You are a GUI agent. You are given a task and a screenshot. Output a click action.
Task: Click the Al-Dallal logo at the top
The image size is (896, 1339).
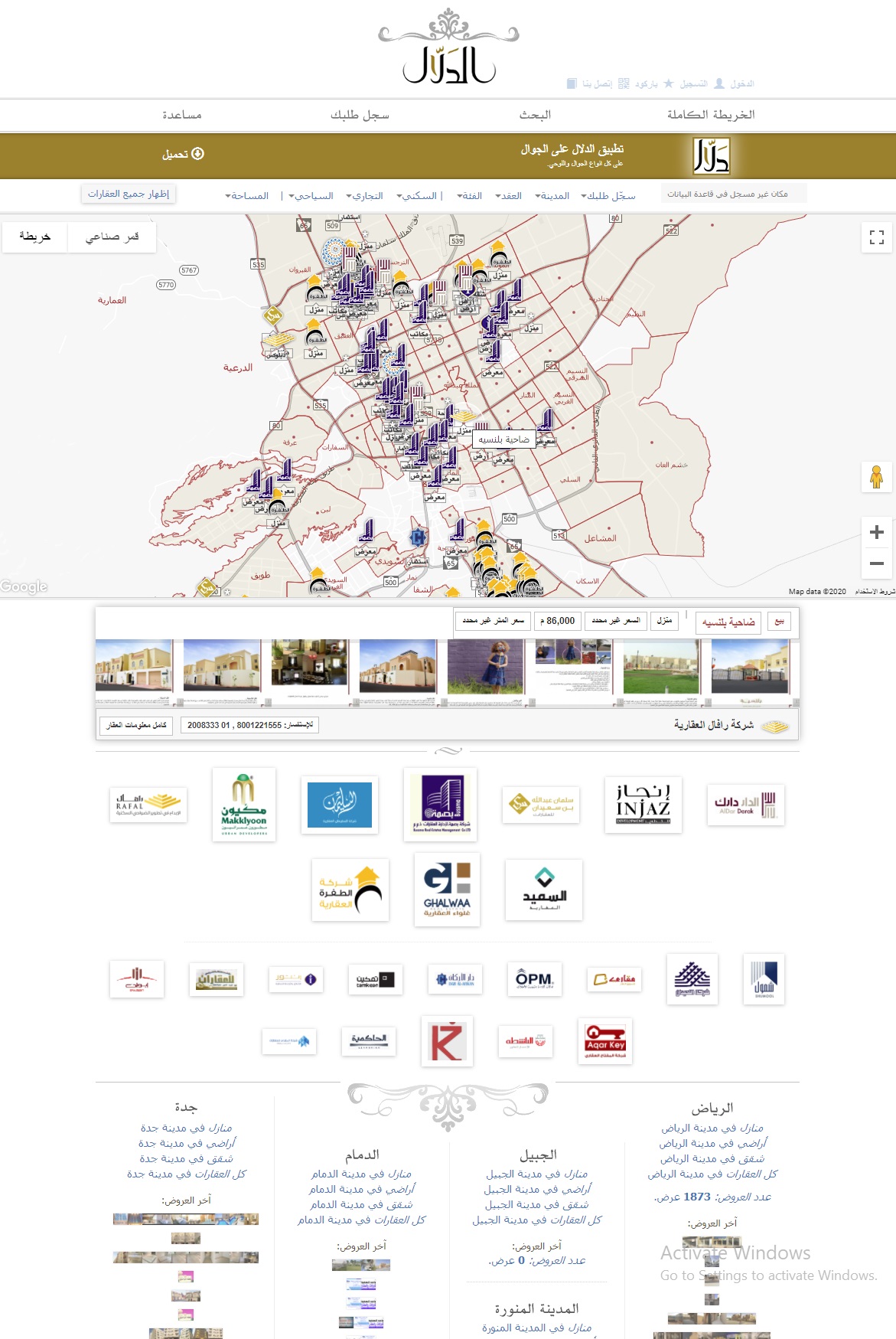(x=449, y=47)
